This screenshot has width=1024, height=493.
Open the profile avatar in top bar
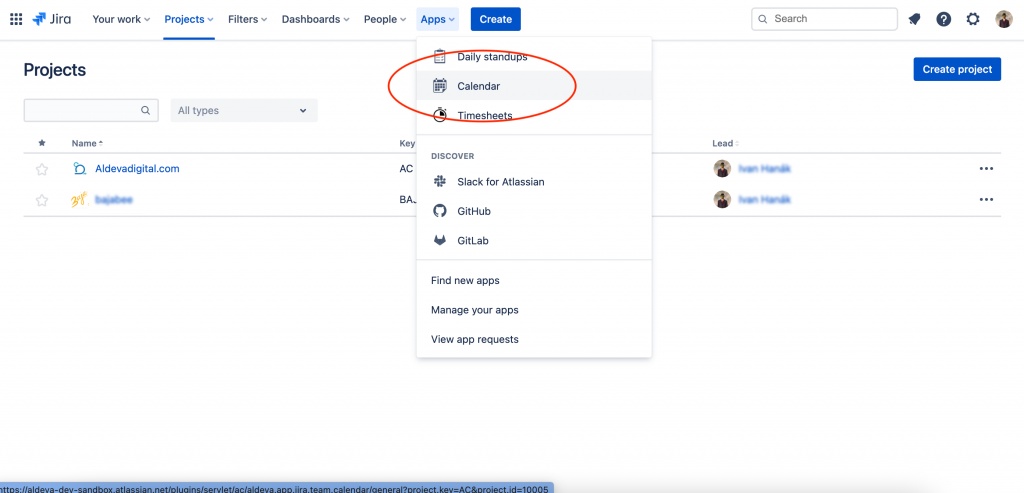tap(1004, 19)
